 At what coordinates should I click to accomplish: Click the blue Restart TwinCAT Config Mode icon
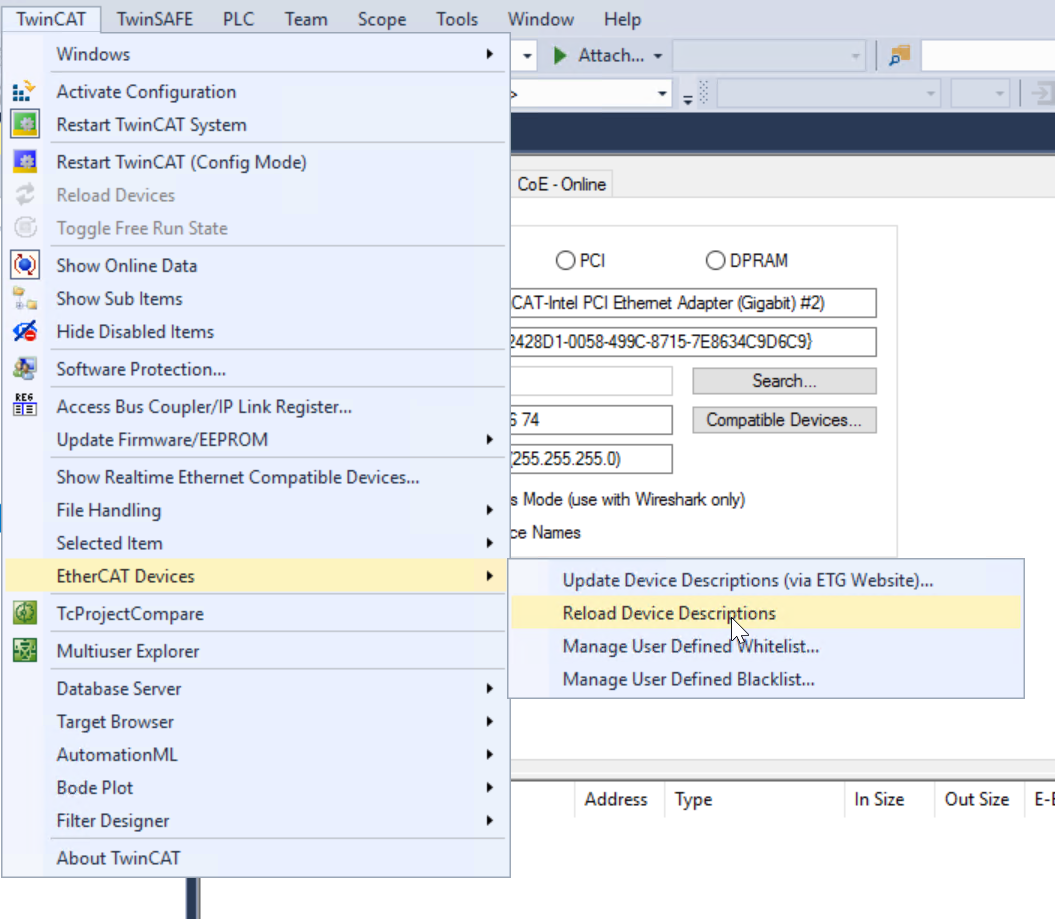[25, 162]
